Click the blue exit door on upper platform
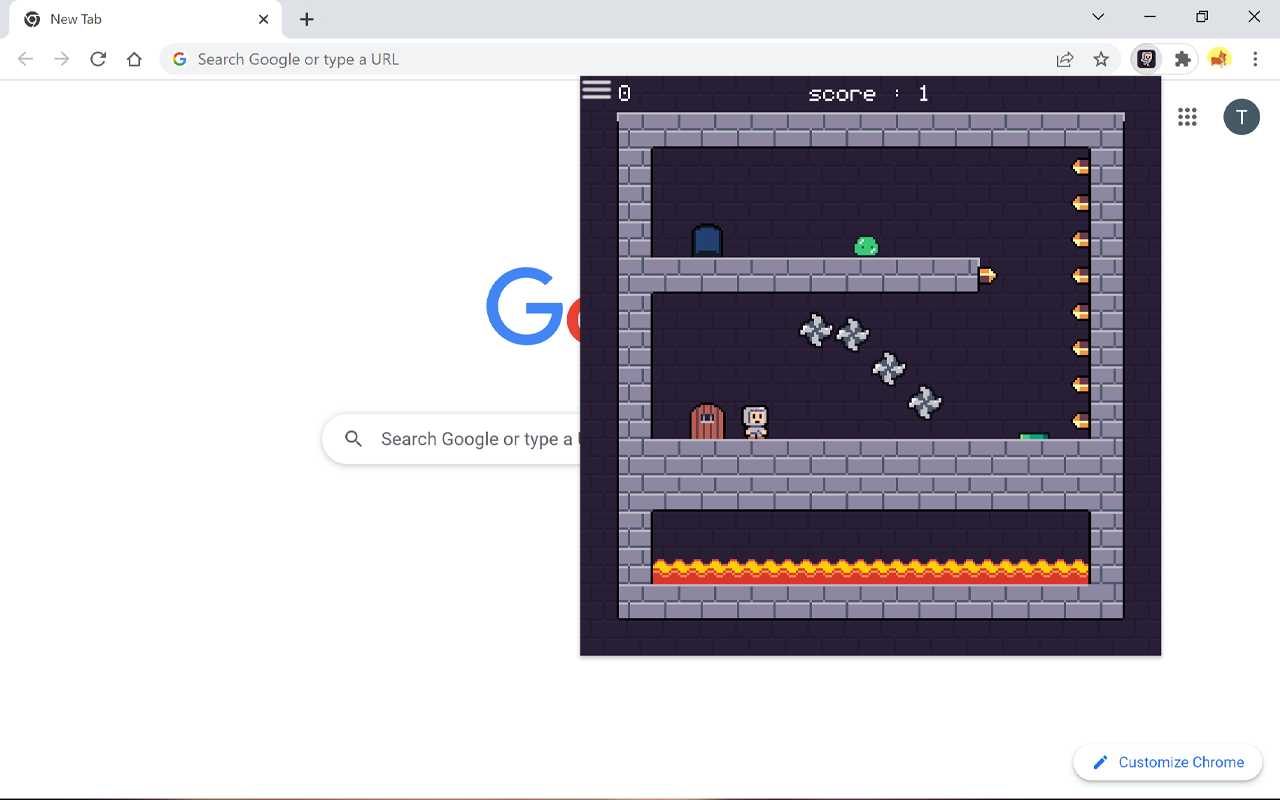 (x=707, y=241)
